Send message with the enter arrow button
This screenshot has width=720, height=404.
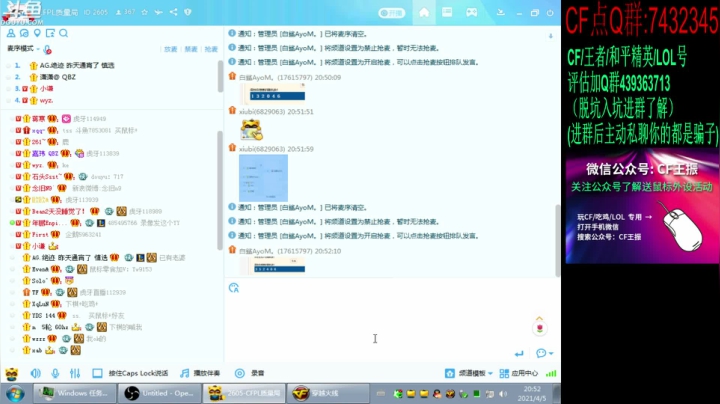click(519, 354)
